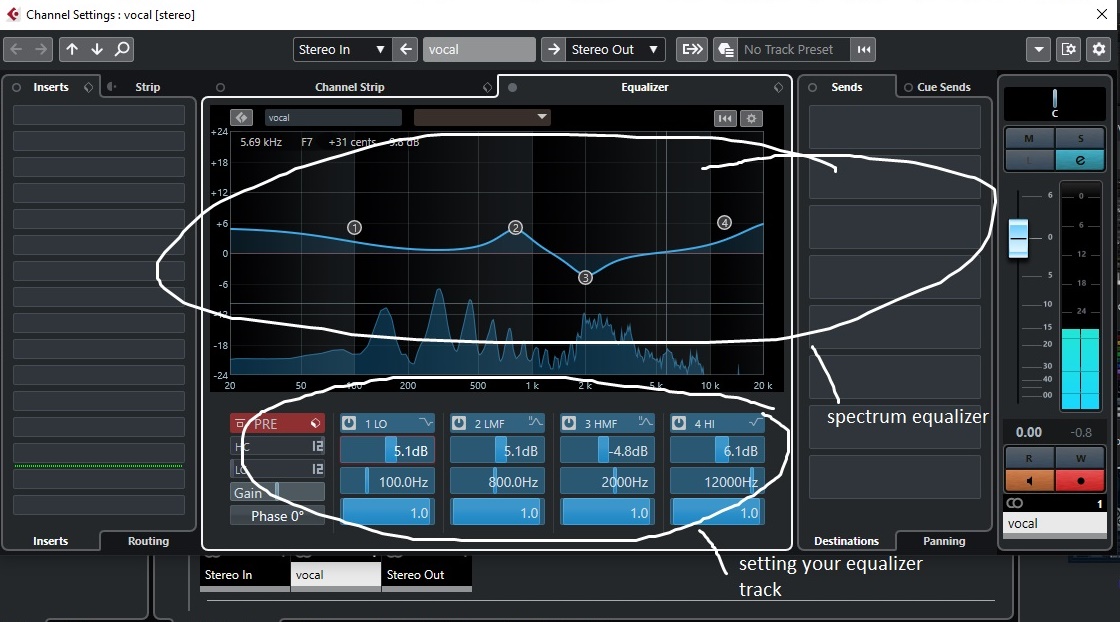Screen dimensions: 1120x622
Task: Click the record enable dot on the channel strip
Action: (x=1079, y=481)
